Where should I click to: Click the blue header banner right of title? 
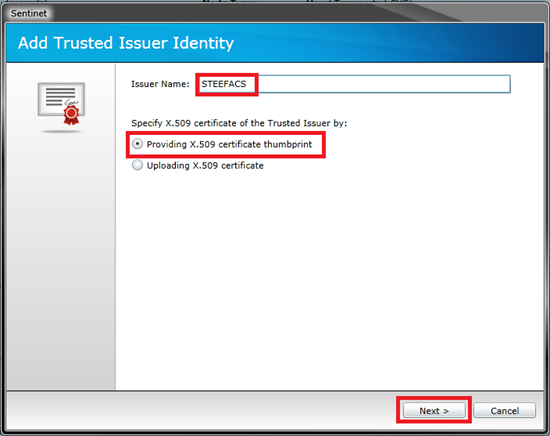point(386,43)
